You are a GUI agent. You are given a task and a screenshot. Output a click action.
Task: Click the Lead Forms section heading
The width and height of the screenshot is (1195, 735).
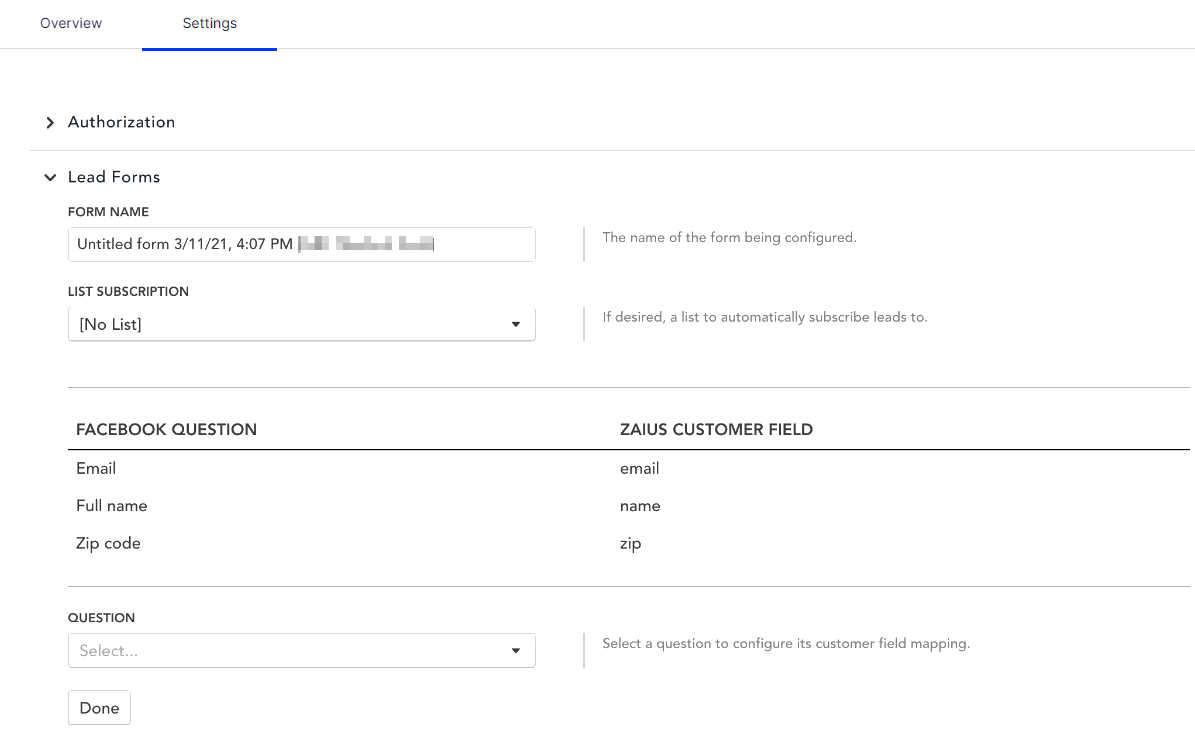[114, 177]
